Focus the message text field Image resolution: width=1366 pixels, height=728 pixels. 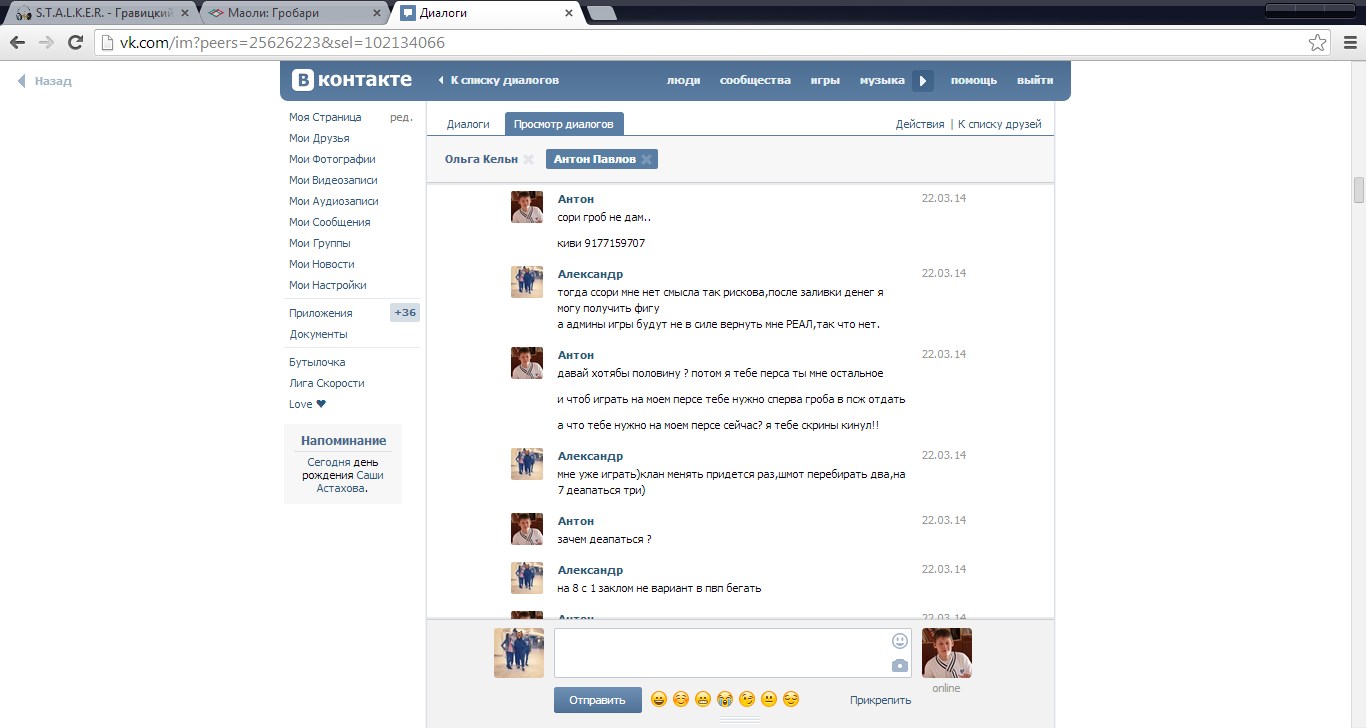(x=733, y=653)
